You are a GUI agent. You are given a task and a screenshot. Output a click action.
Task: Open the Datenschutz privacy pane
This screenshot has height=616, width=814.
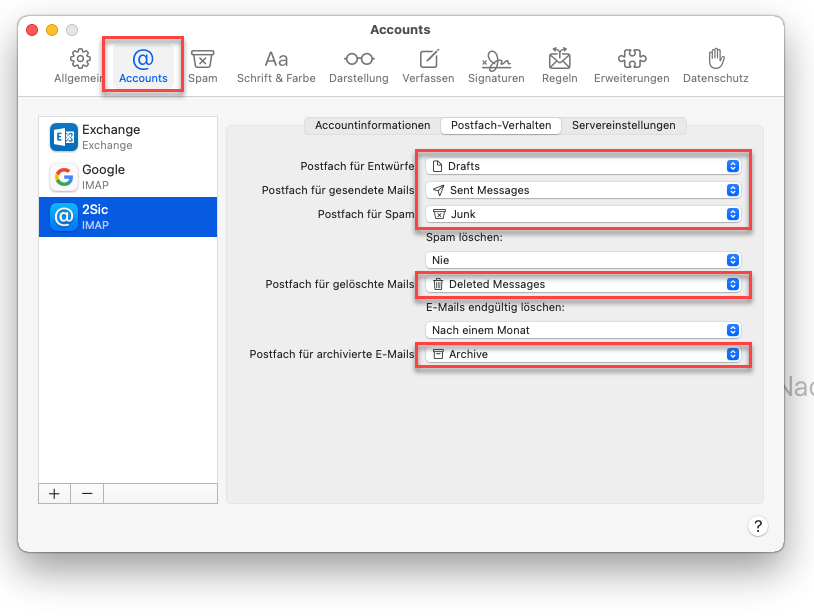point(716,66)
